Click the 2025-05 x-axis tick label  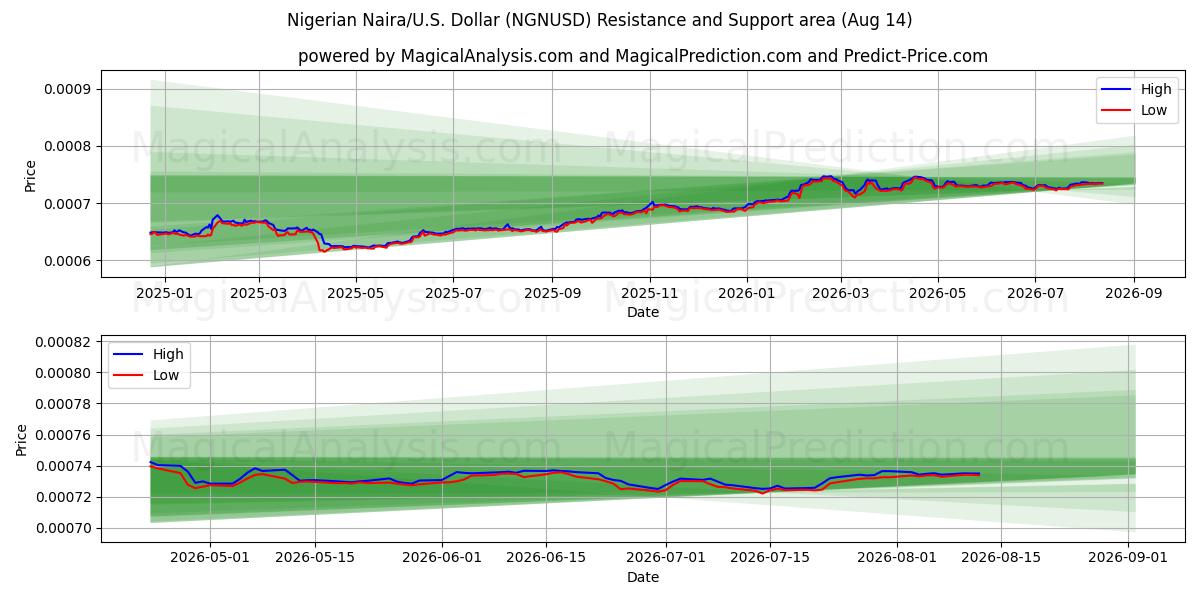(356, 293)
